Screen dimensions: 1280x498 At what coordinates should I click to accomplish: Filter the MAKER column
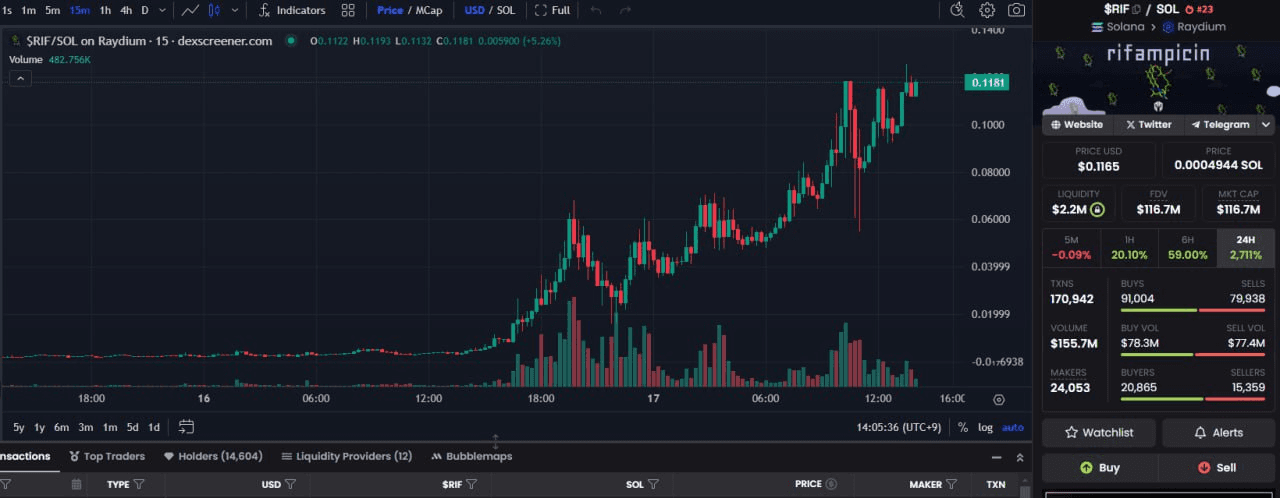(951, 484)
